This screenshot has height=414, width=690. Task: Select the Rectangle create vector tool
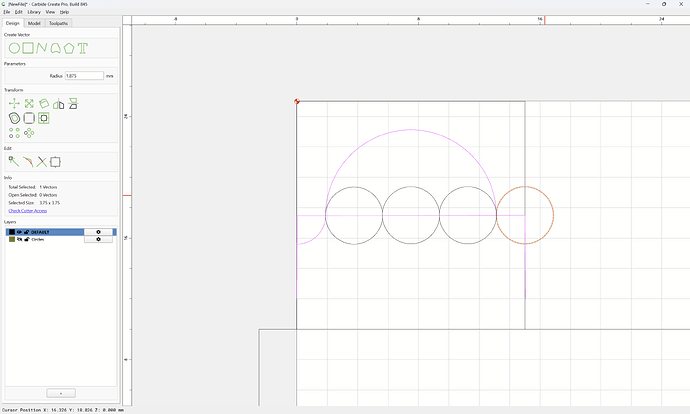(28, 48)
